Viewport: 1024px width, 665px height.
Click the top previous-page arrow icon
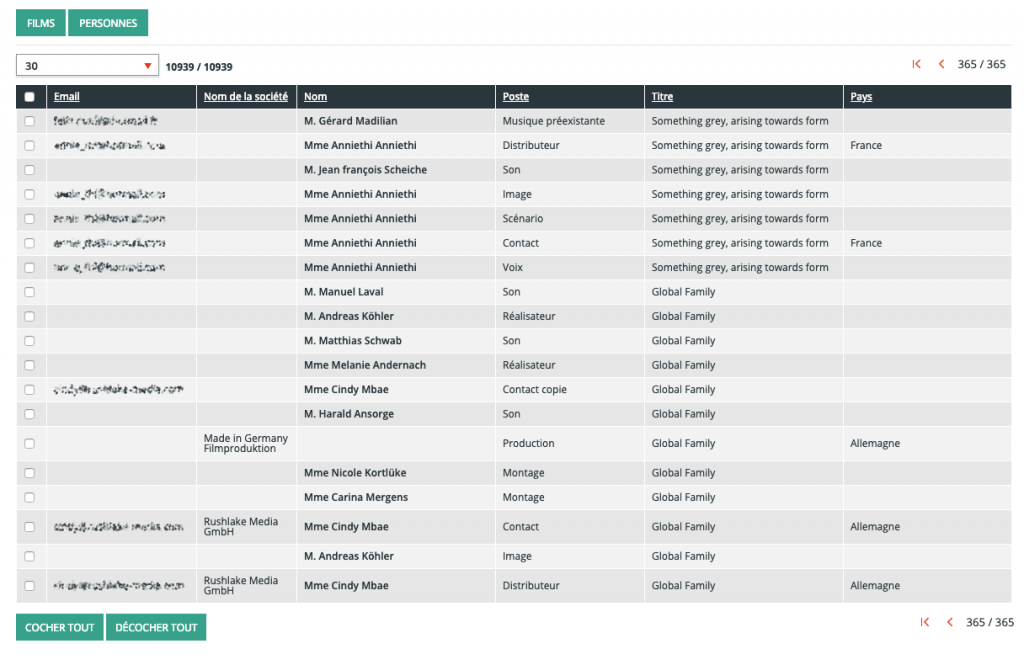point(941,64)
